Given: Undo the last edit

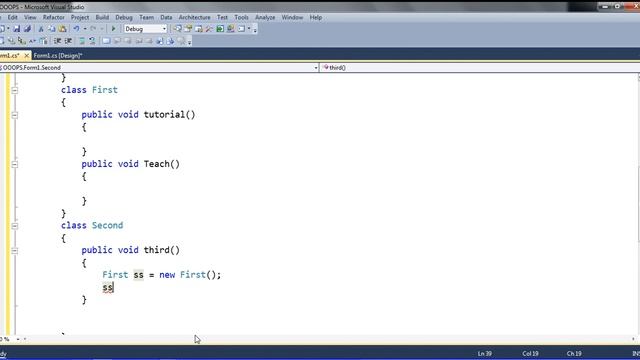Looking at the screenshot, I should click(x=76, y=29).
